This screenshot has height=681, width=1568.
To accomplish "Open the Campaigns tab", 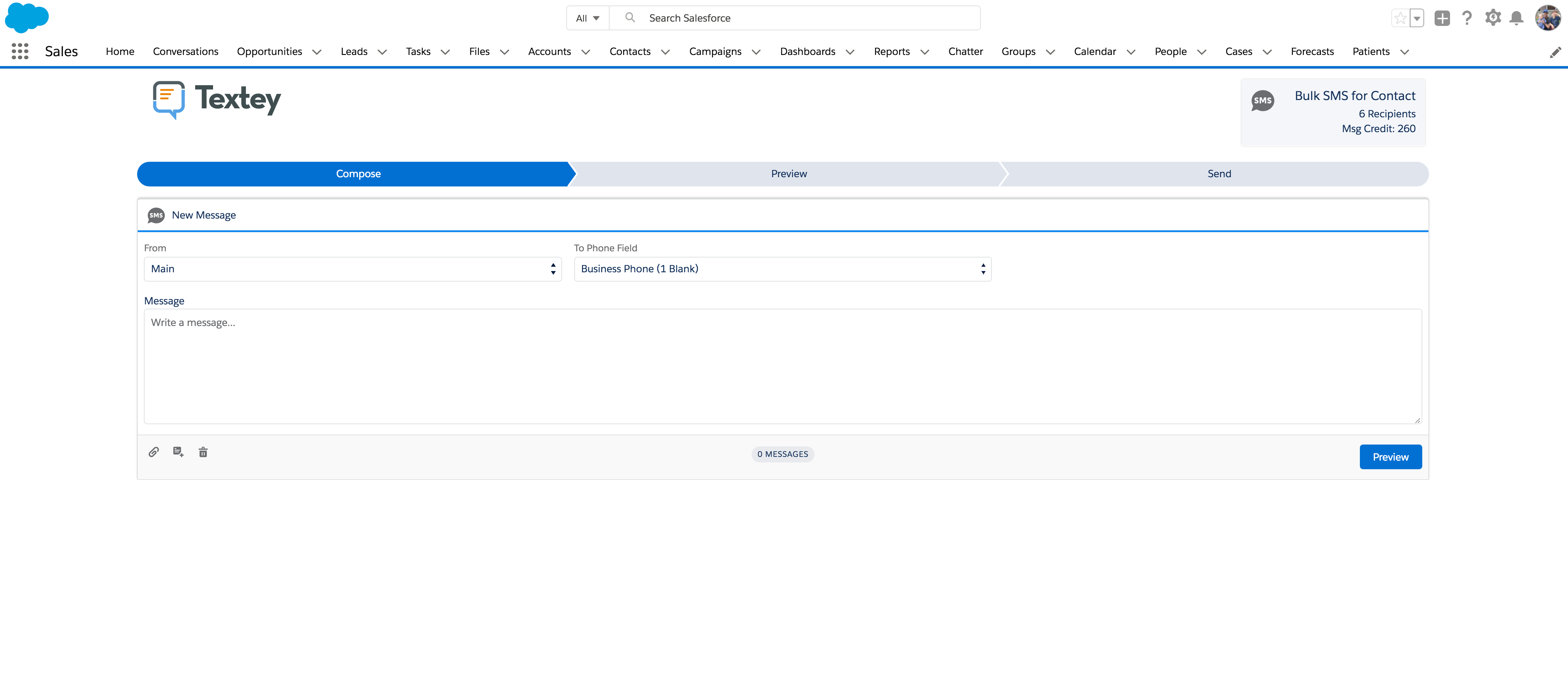I will click(x=715, y=52).
